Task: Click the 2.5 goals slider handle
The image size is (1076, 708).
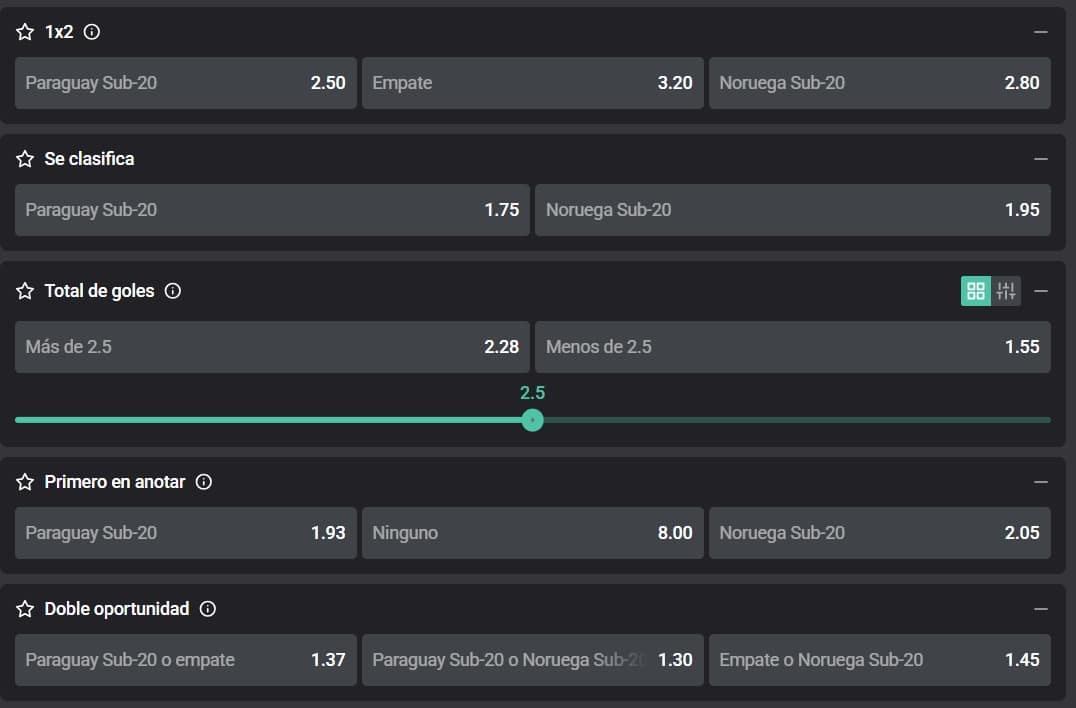Action: click(x=532, y=420)
